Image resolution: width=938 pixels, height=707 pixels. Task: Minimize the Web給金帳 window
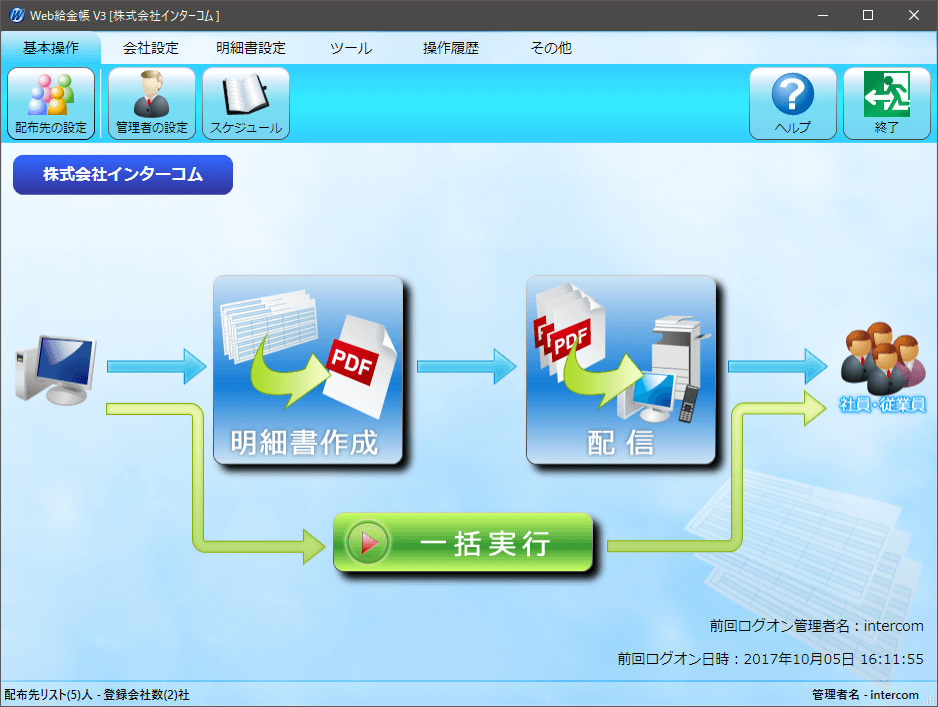click(x=823, y=16)
